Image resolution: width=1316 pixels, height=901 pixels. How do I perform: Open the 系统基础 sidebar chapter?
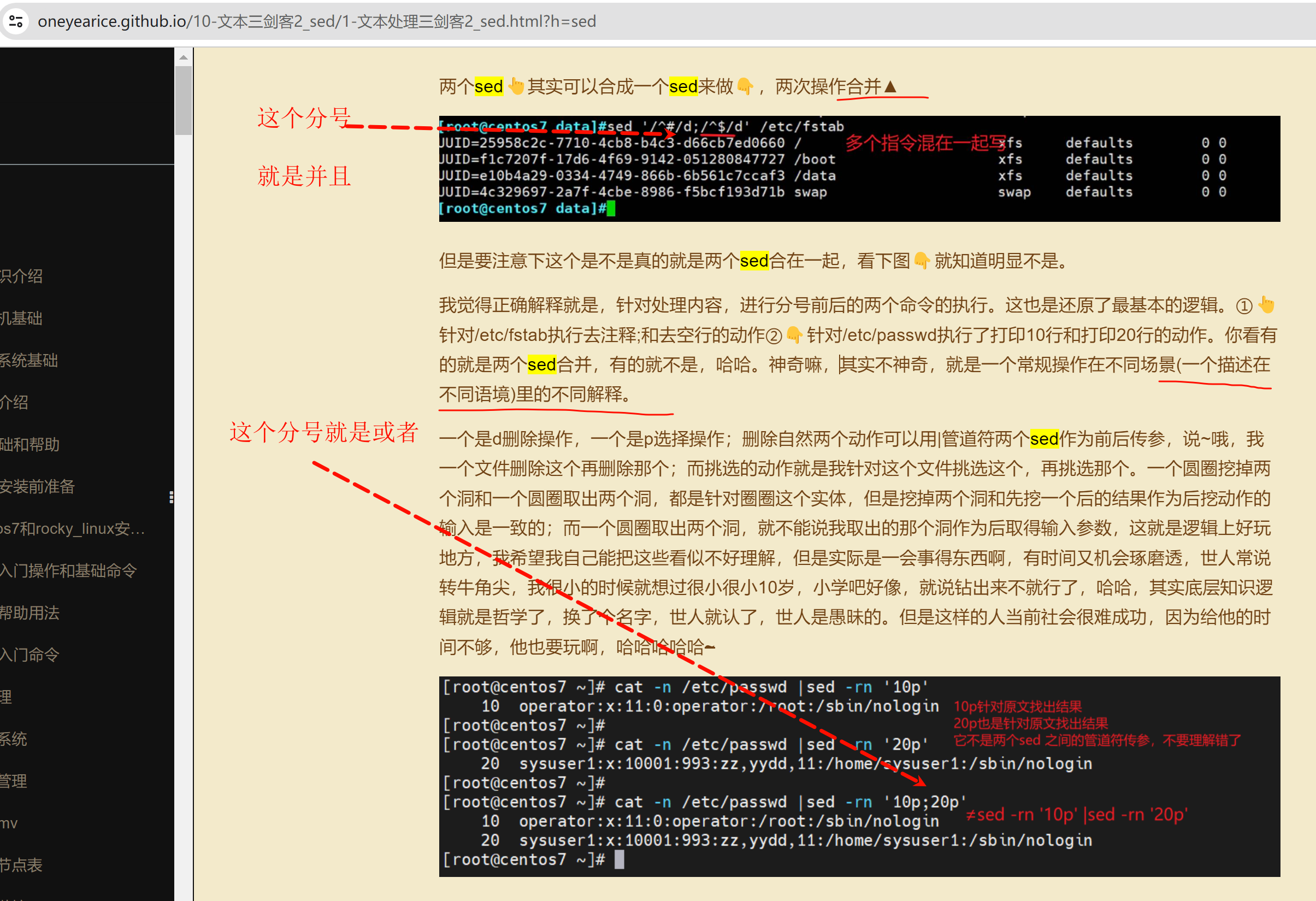coord(28,360)
